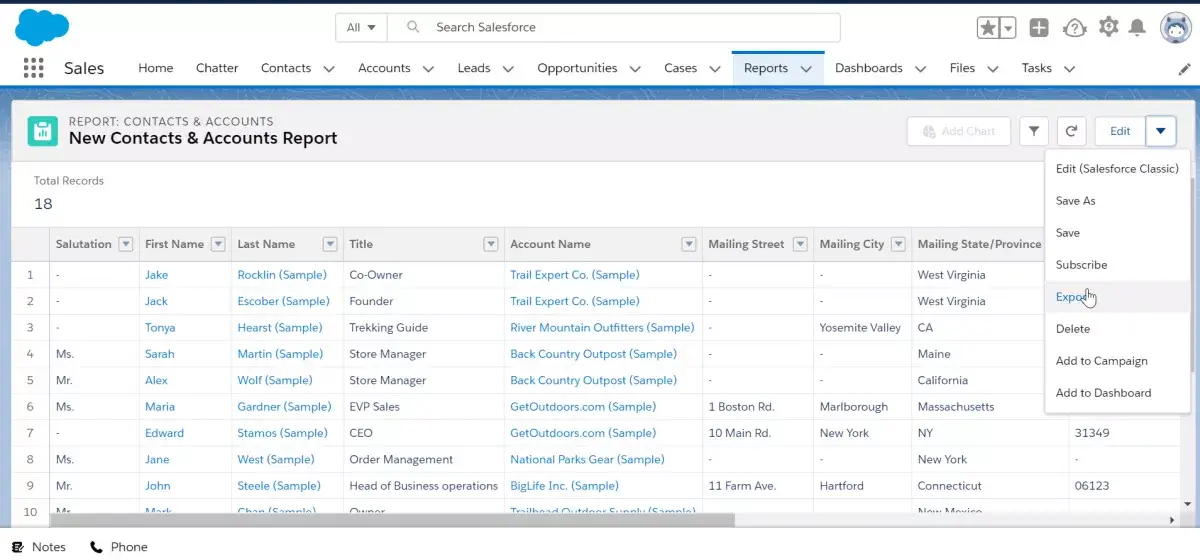Refresh the report with the reload icon
The image size is (1200, 560).
1071,131
